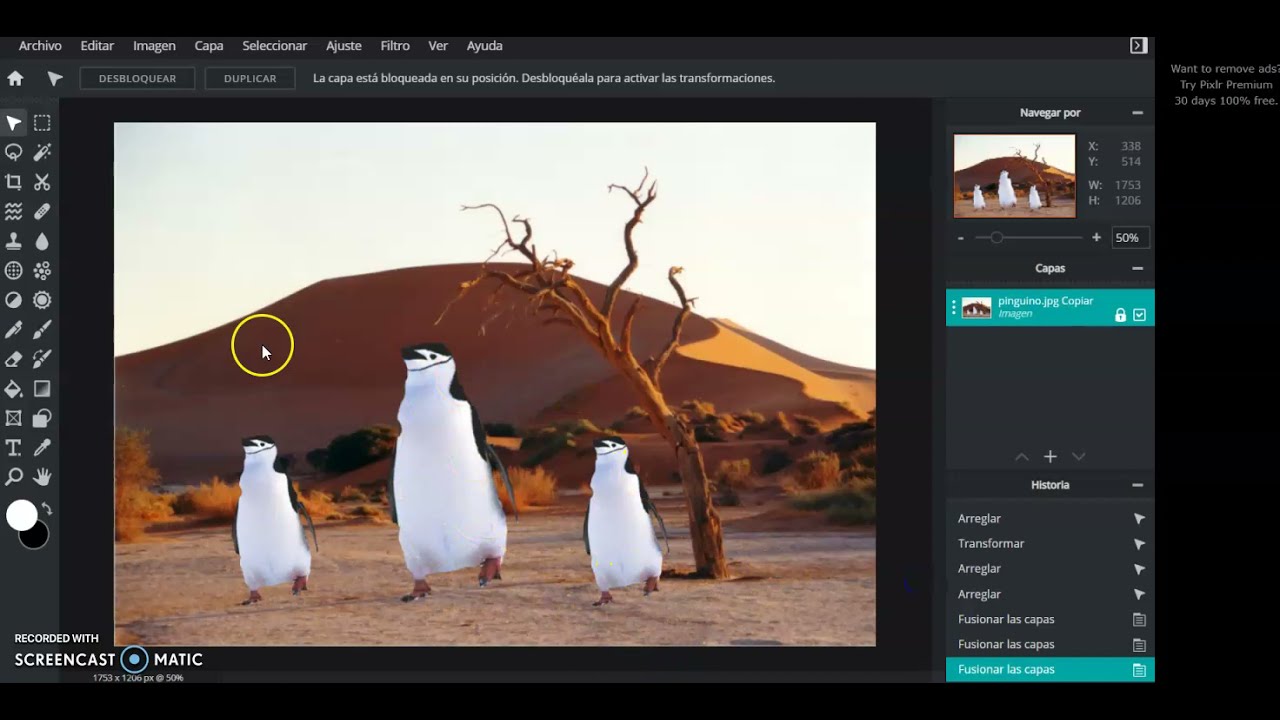This screenshot has width=1280, height=720.
Task: Move layer up with the chevron
Action: (1022, 457)
